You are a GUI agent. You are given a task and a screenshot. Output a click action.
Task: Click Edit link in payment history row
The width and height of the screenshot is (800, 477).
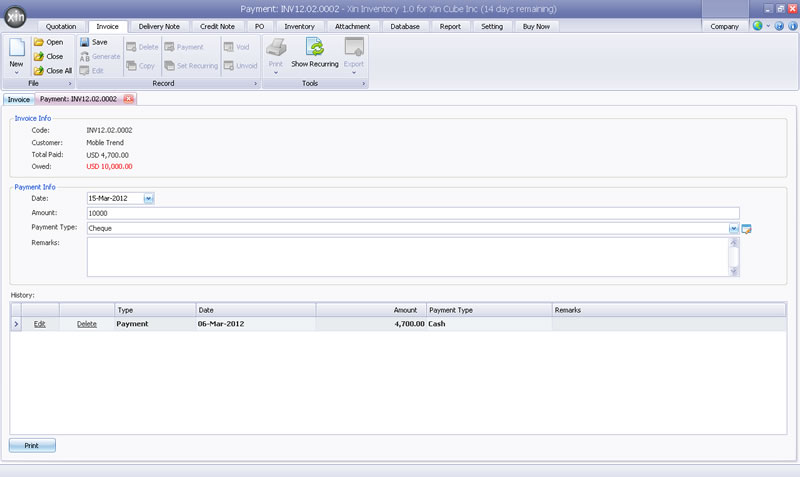tap(40, 324)
